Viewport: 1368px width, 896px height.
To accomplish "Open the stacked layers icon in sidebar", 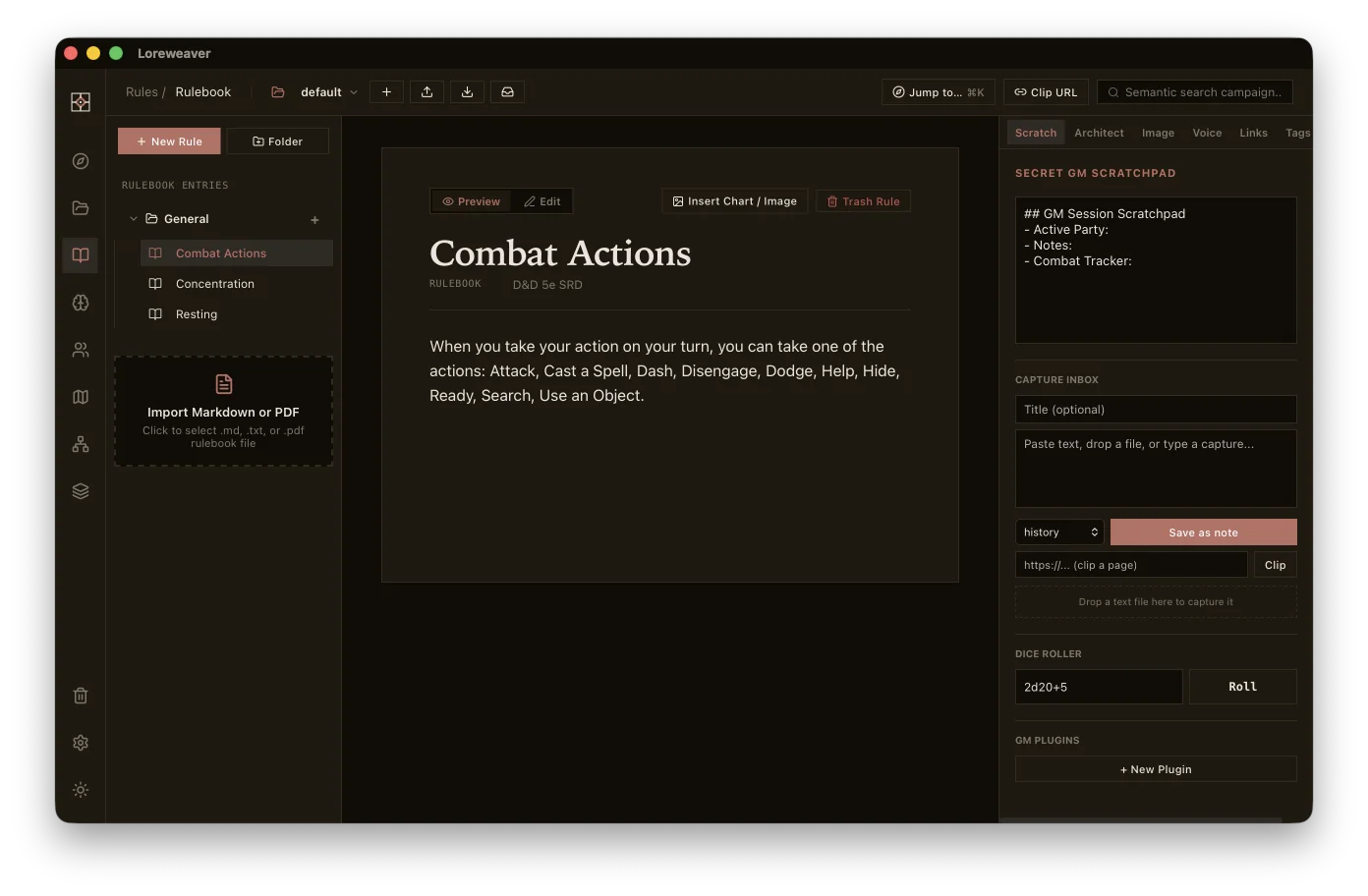I will coord(81,491).
